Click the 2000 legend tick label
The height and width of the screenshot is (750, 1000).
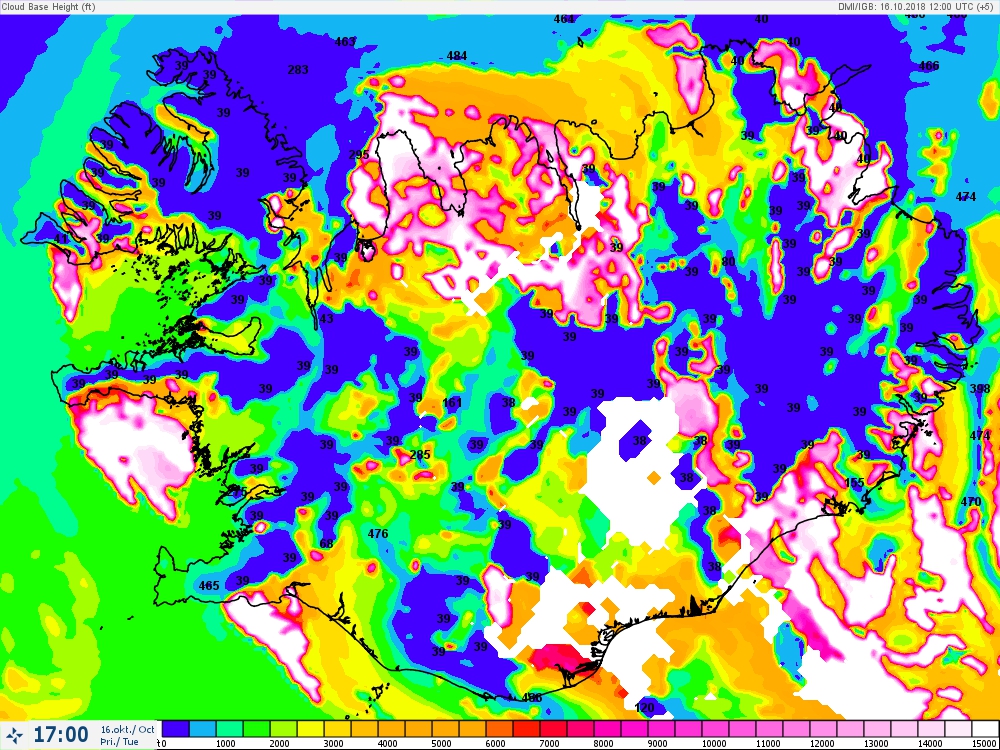[279, 744]
